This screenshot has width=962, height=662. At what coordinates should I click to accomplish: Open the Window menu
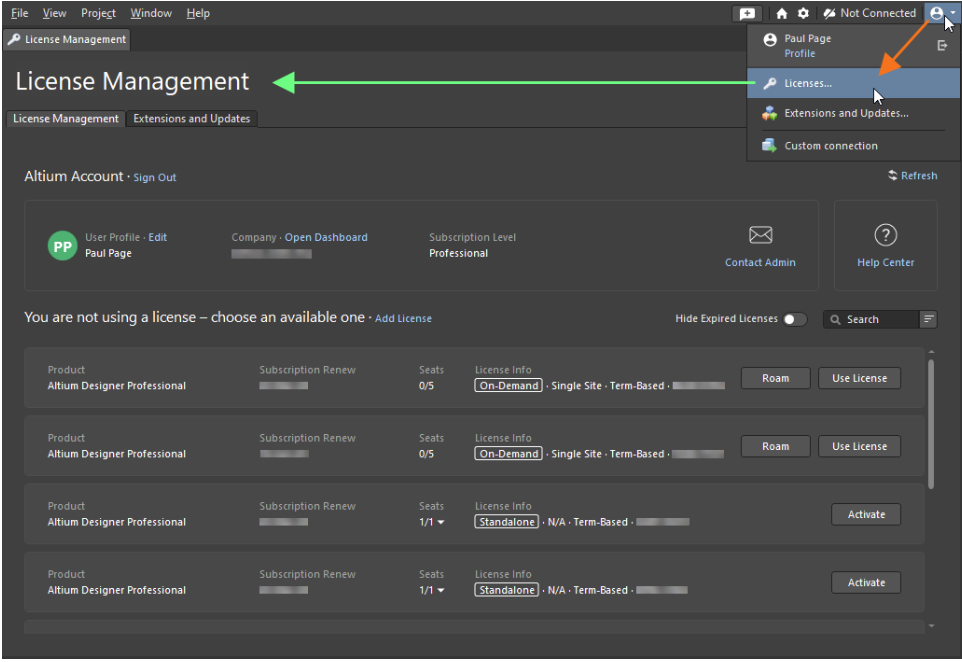pyautogui.click(x=151, y=13)
